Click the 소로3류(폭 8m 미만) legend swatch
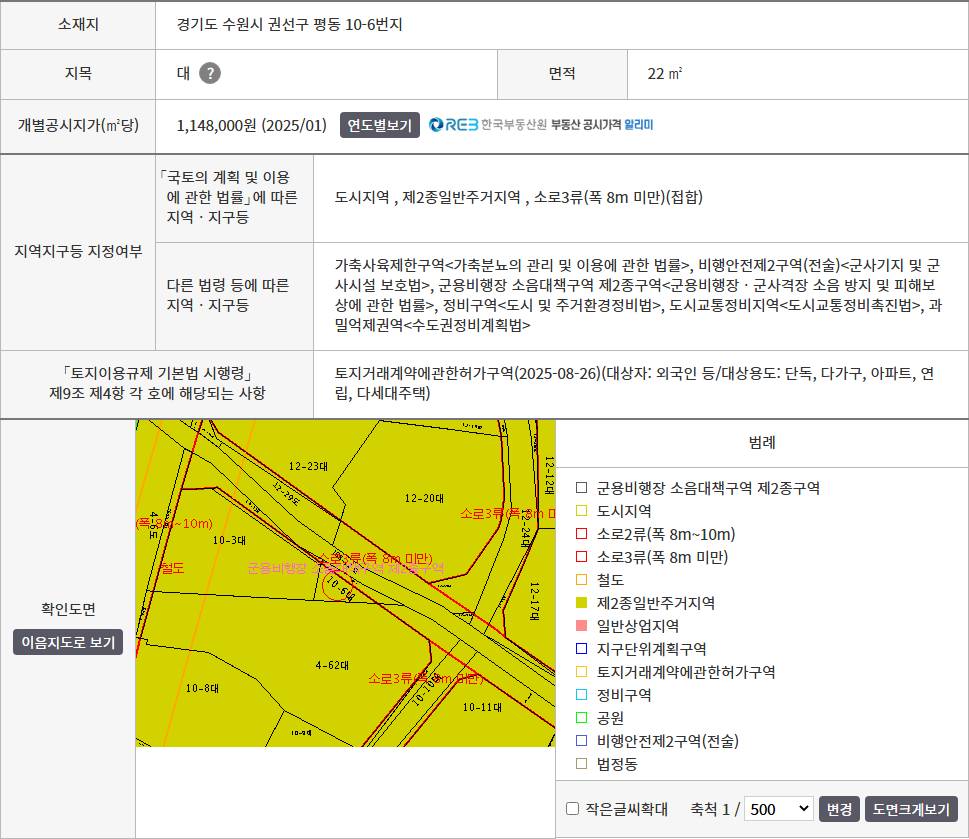This screenshot has height=839, width=969. pyautogui.click(x=582, y=557)
